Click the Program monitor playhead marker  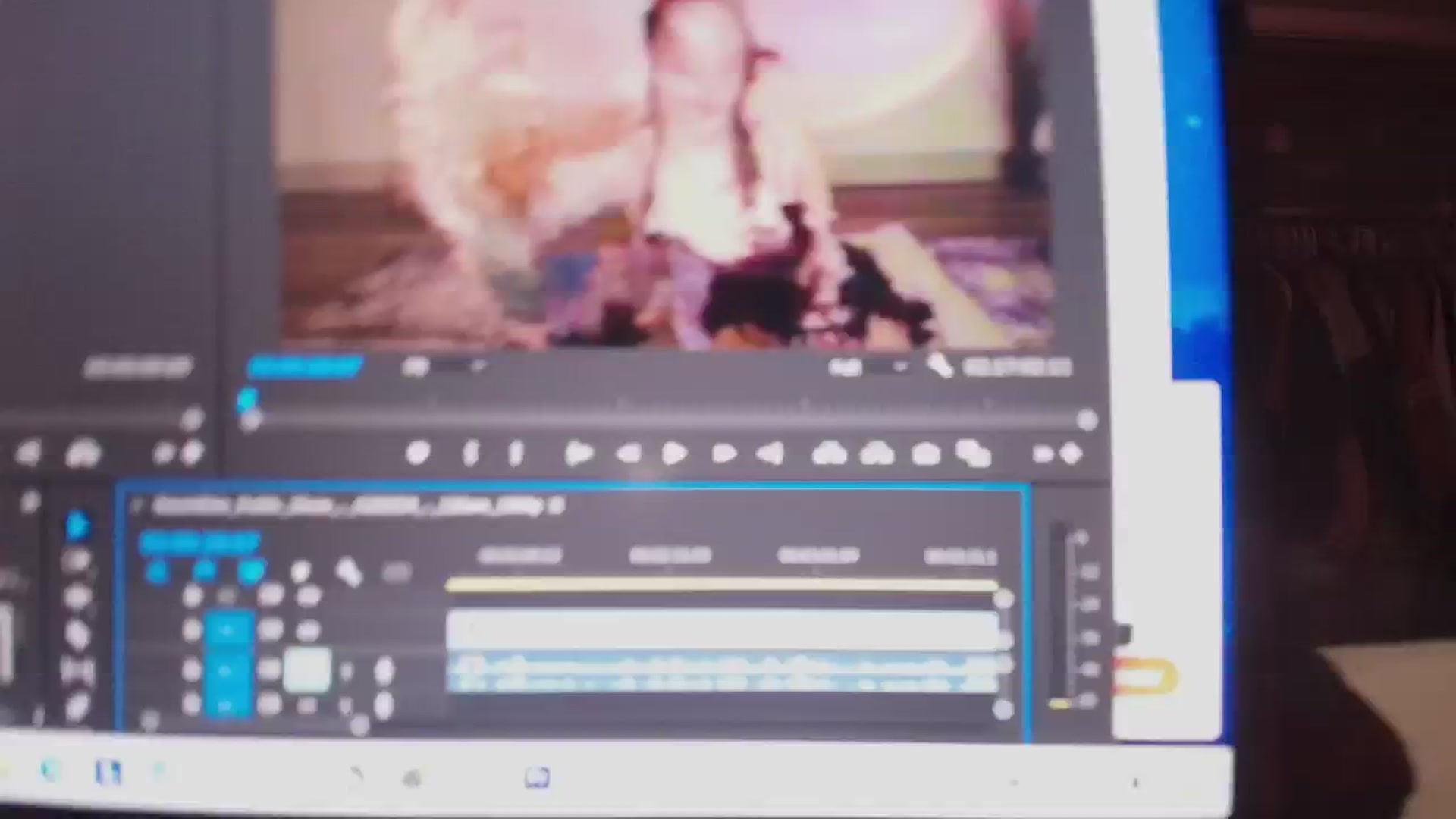click(x=247, y=399)
